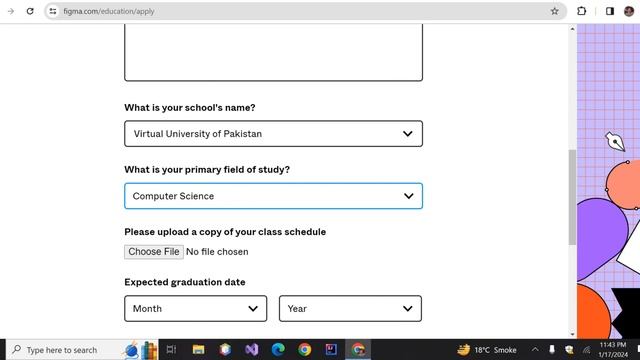Open the graduation Month dropdown
Screen dimensions: 640x360
pos(196,309)
